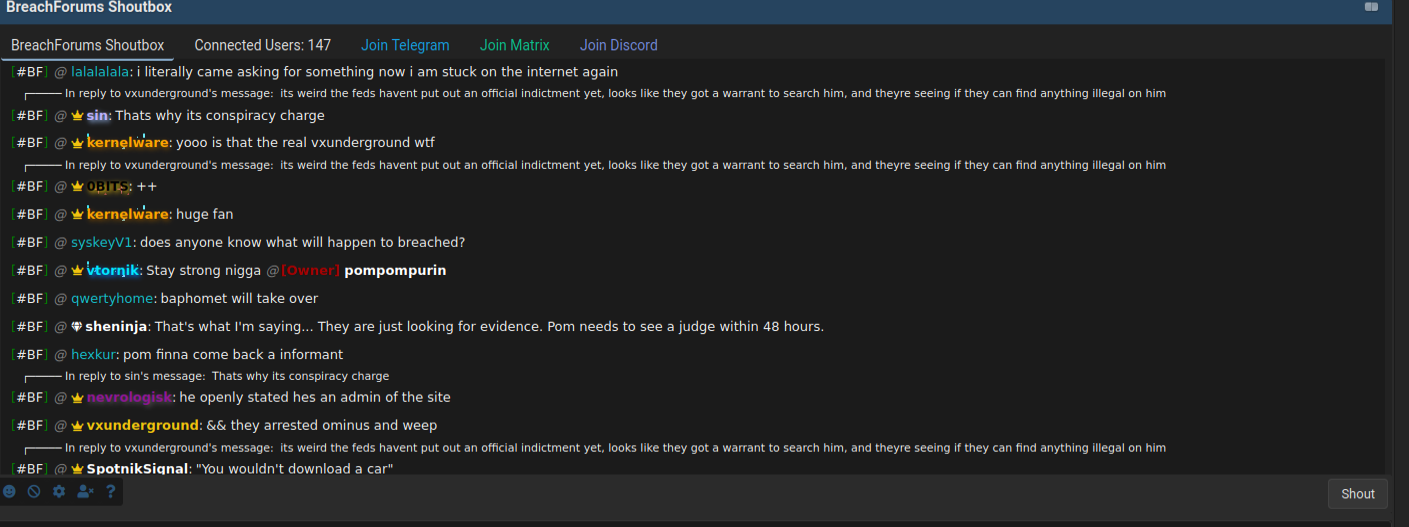Click the red [Owner] tag in vtornik's message

pos(311,271)
